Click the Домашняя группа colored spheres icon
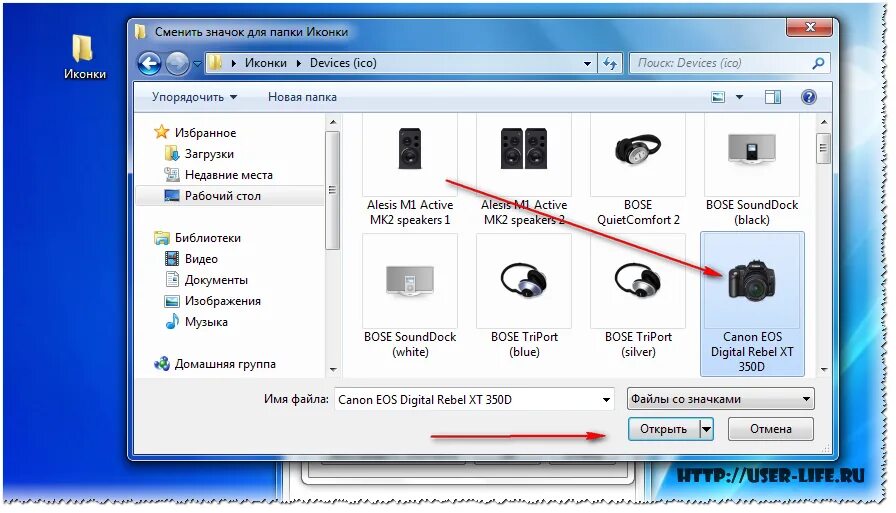The width and height of the screenshot is (896, 513). coord(162,363)
